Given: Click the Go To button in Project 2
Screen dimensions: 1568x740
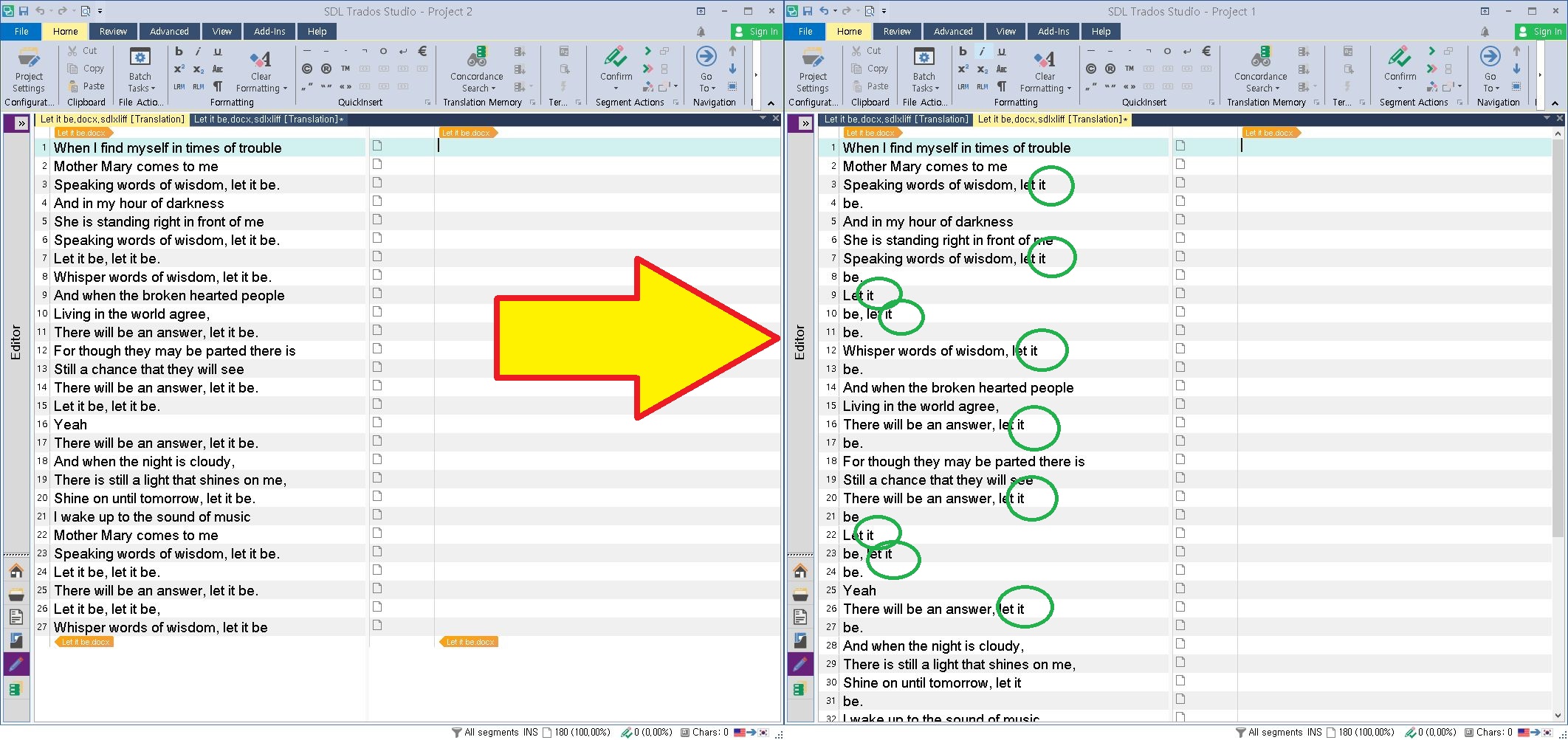Looking at the screenshot, I should 706,65.
